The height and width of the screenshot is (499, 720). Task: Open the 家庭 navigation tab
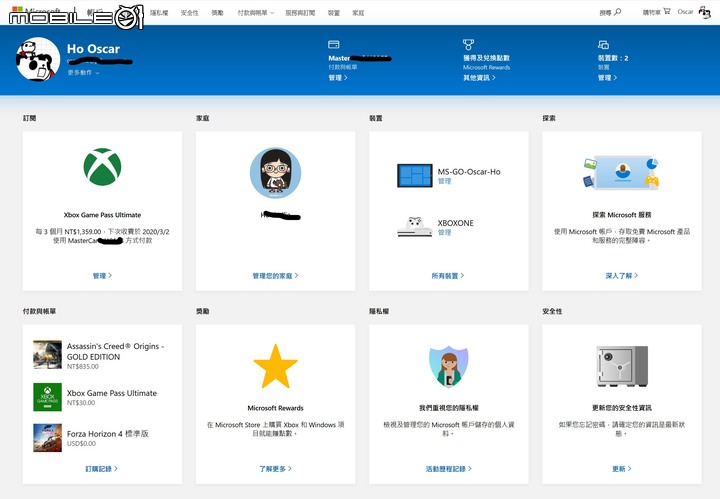point(358,13)
